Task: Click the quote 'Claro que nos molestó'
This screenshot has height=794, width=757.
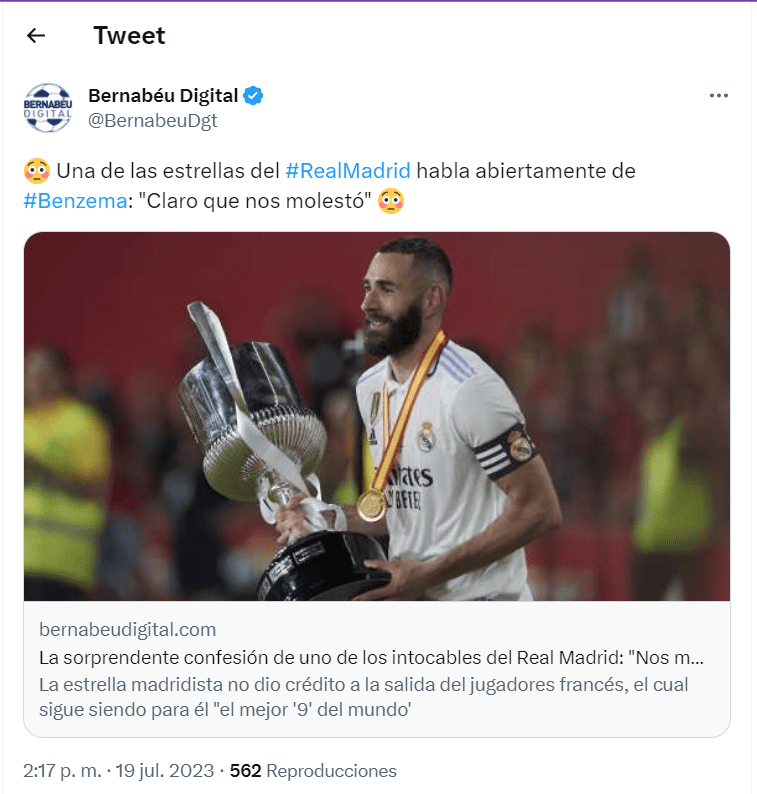Action: [255, 201]
